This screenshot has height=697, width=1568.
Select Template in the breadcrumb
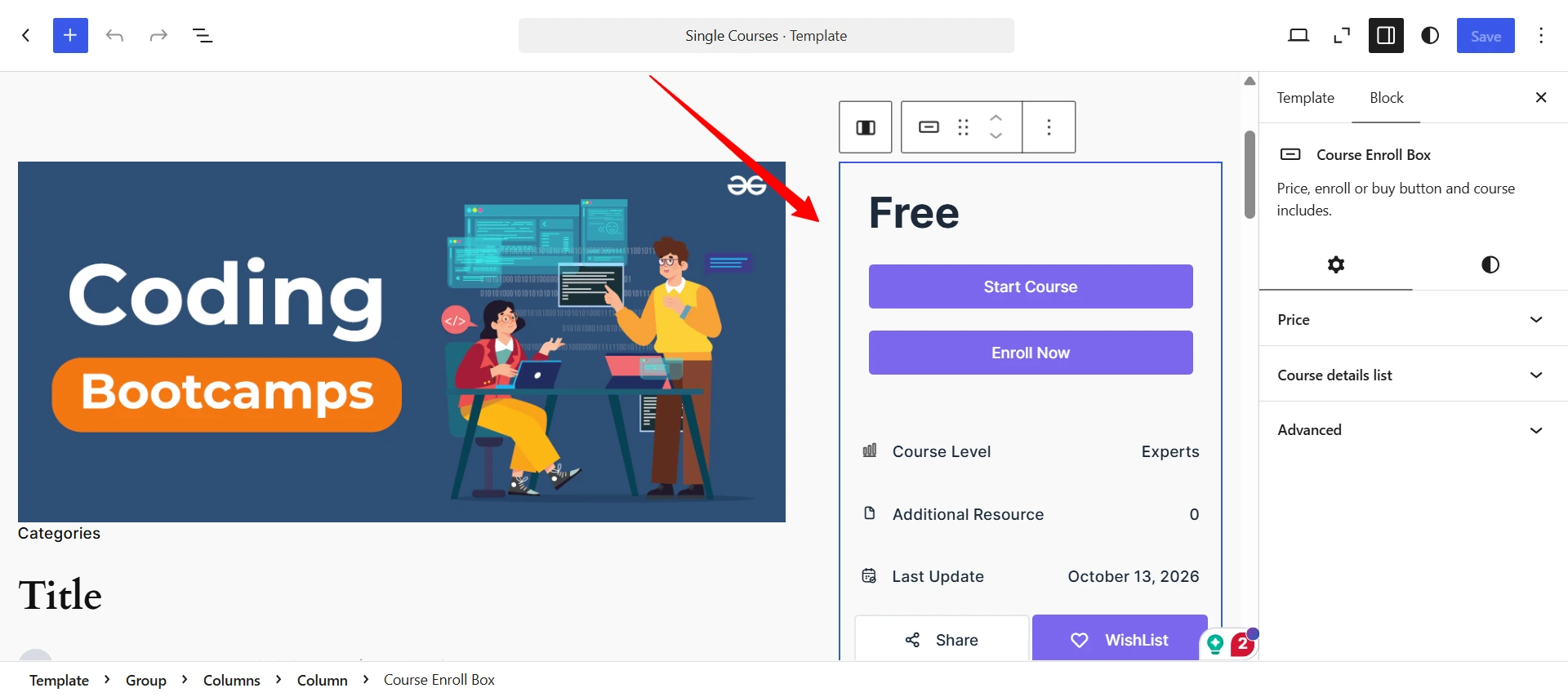(59, 680)
